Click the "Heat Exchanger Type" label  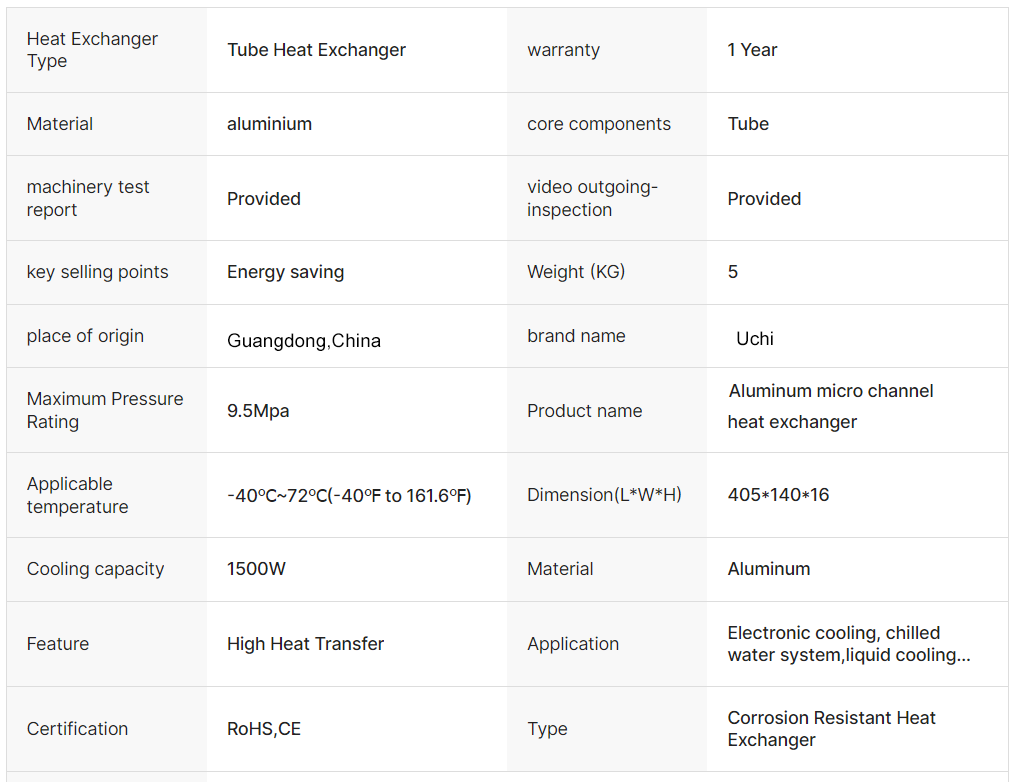click(x=92, y=50)
